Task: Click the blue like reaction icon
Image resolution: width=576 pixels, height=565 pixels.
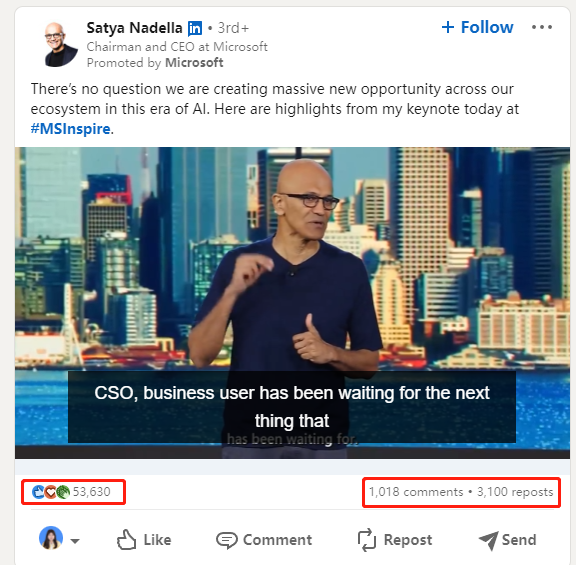Action: pyautogui.click(x=38, y=492)
